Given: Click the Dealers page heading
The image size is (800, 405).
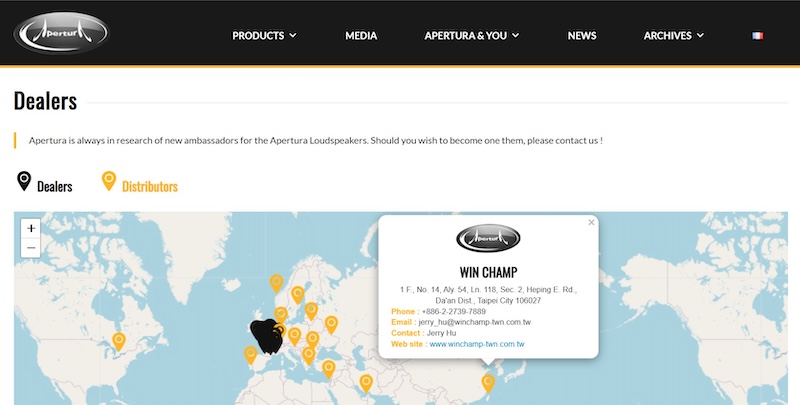Looking at the screenshot, I should tap(45, 101).
